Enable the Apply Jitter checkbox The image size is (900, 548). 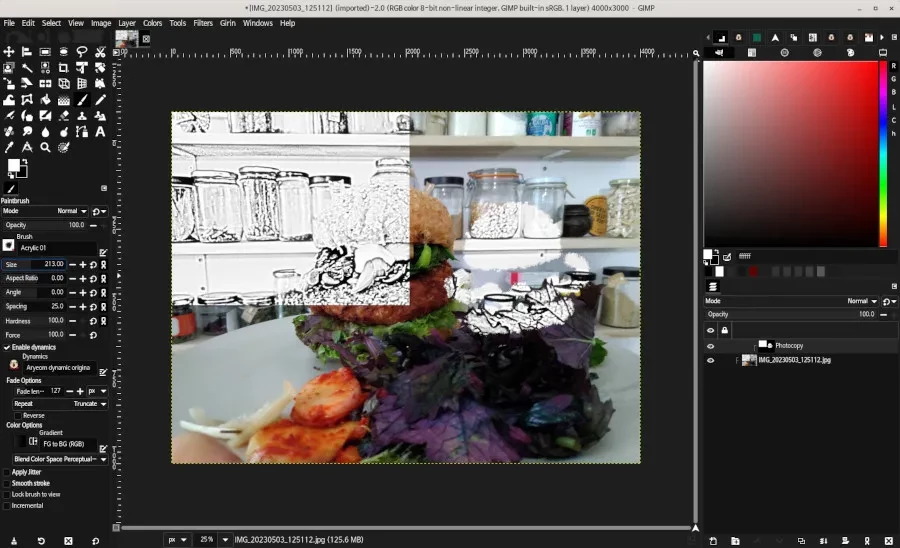(7, 472)
